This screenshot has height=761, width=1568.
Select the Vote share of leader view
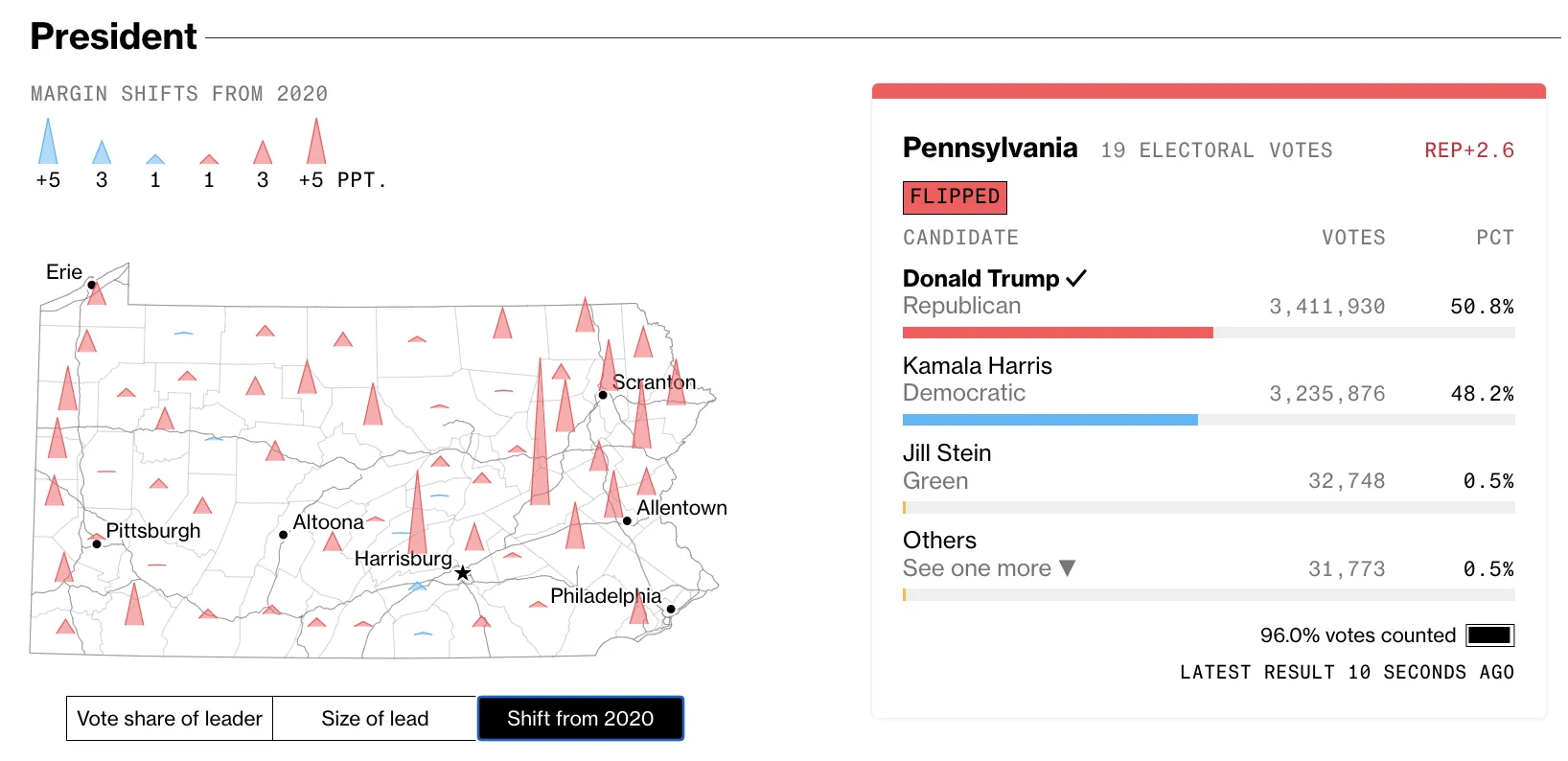[x=170, y=719]
